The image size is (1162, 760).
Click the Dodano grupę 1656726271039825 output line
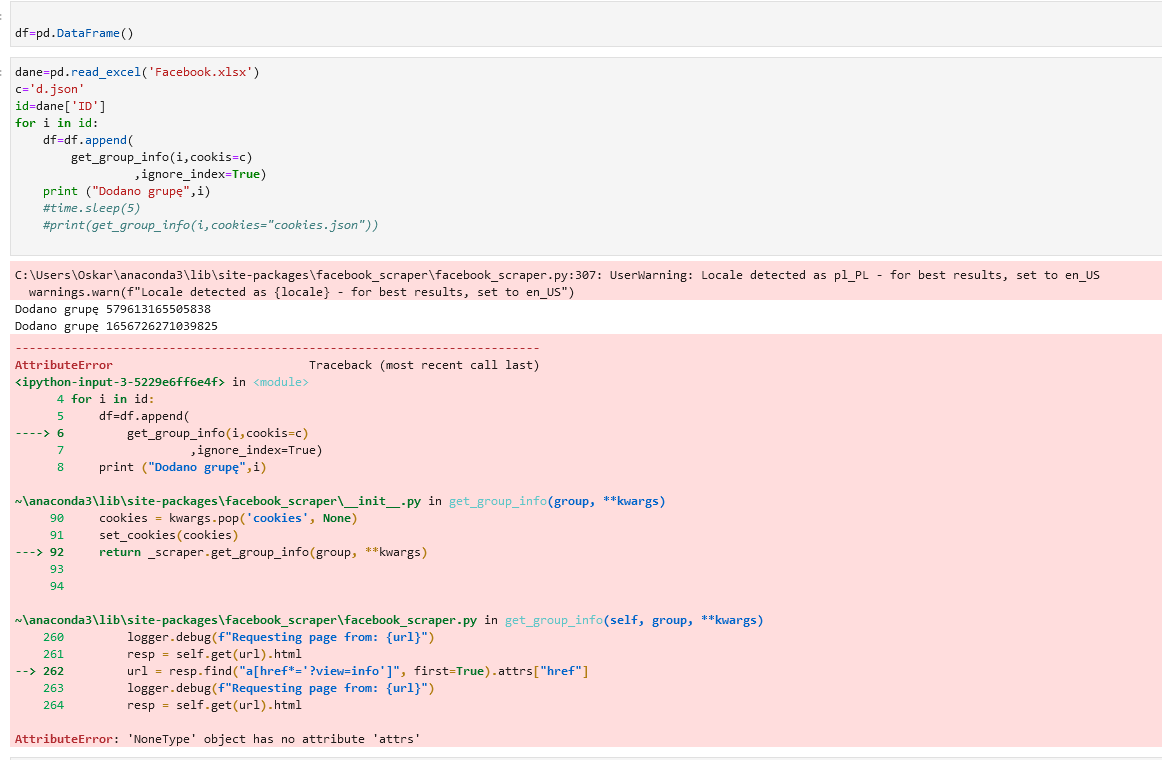click(x=115, y=325)
